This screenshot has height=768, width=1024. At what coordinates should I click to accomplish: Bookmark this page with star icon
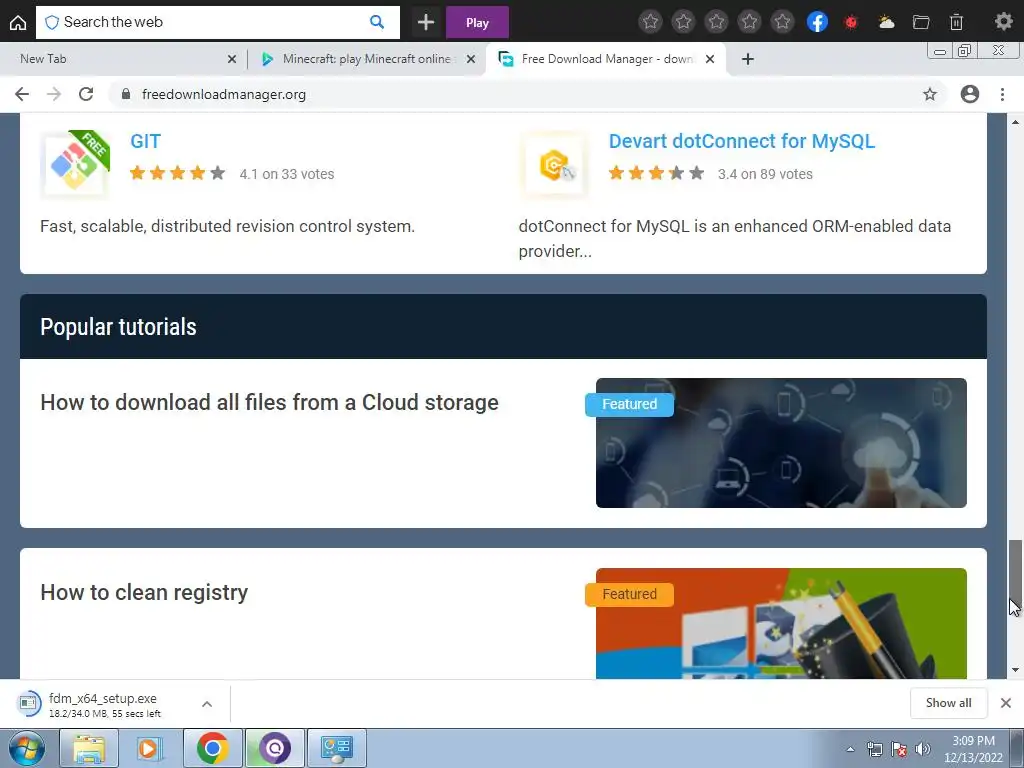[930, 94]
